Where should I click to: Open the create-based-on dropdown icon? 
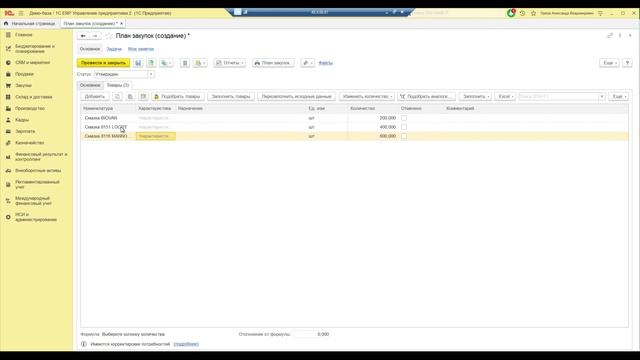[166, 63]
